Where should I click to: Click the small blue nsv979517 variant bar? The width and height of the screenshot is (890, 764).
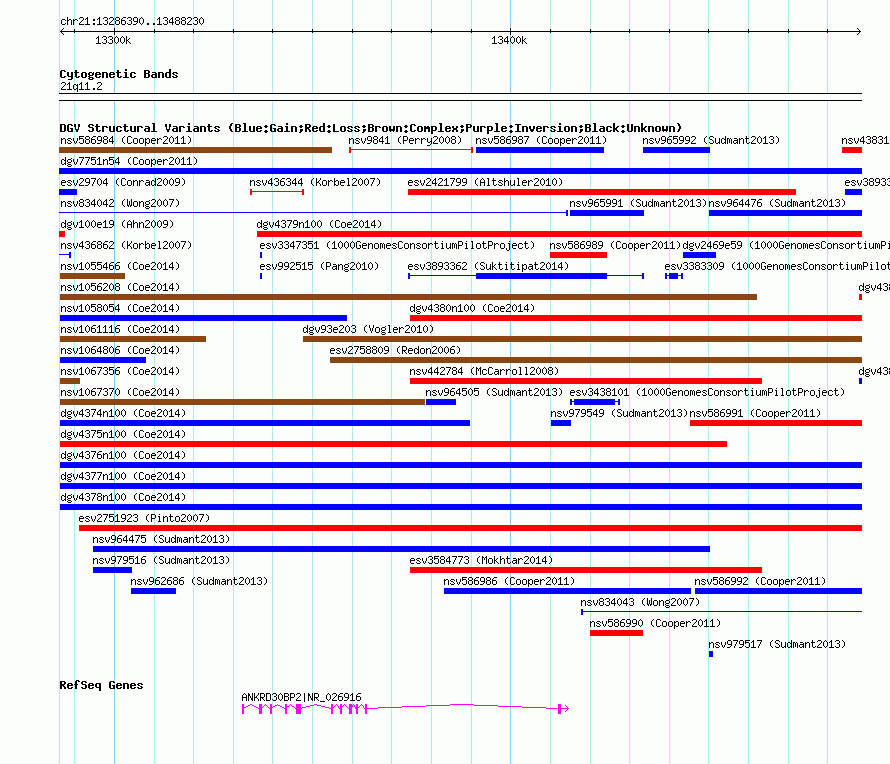pyautogui.click(x=711, y=654)
